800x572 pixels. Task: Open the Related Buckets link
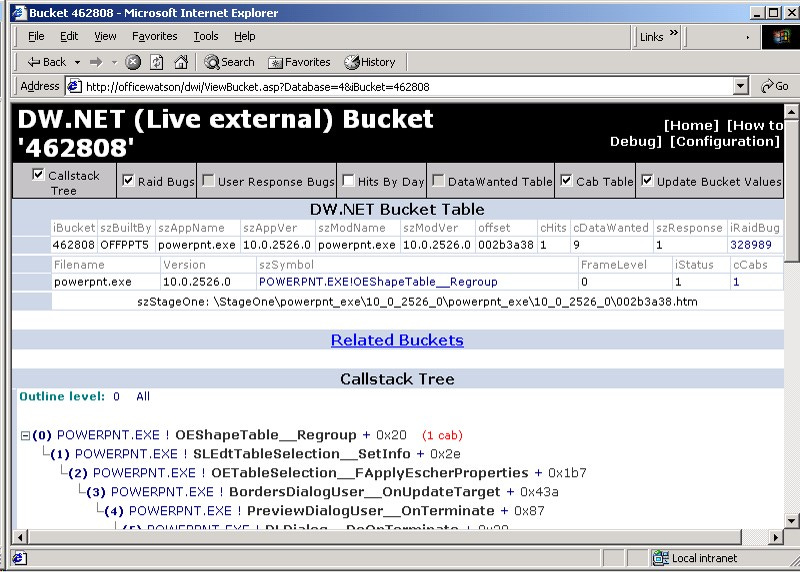[x=397, y=340]
